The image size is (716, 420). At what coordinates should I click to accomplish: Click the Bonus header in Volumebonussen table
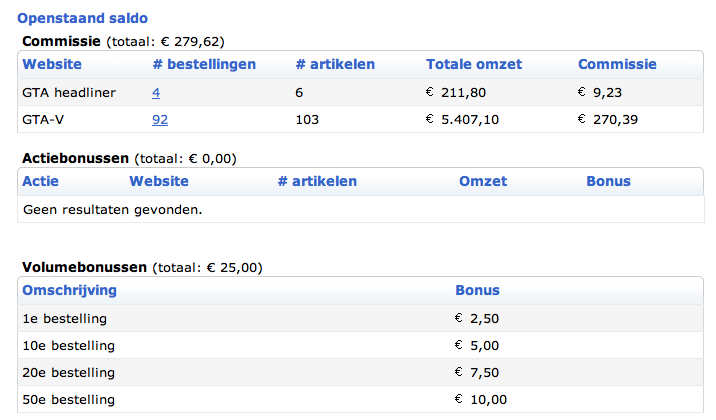click(478, 290)
